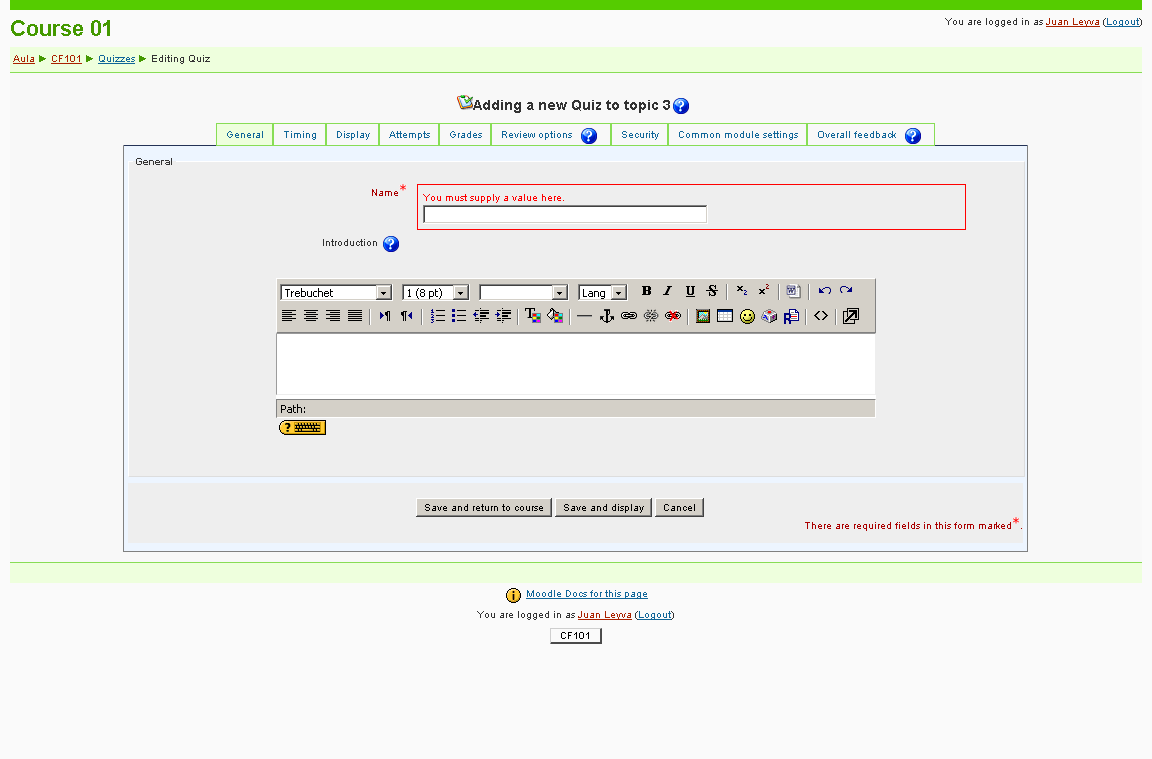Open the Security tab
Screen dimensions: 1152x759
pyautogui.click(x=640, y=135)
